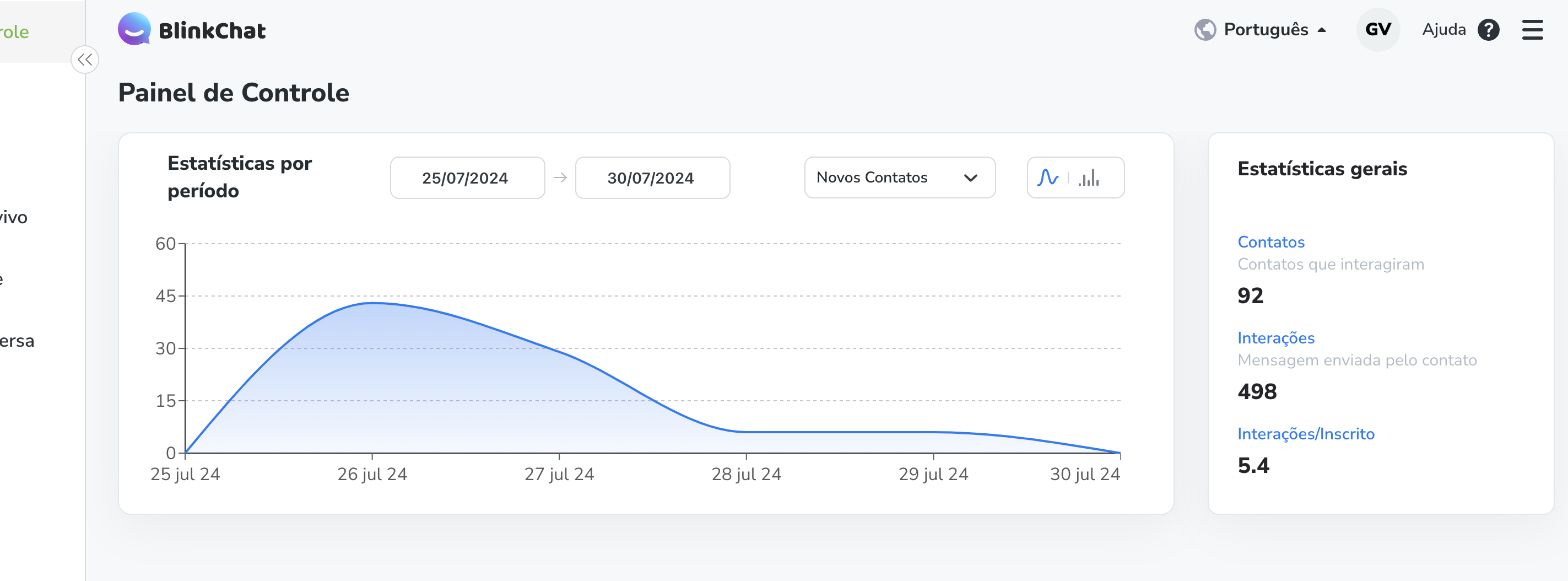
Task: Collapse the sidebar with double-chevron button
Action: coord(85,60)
